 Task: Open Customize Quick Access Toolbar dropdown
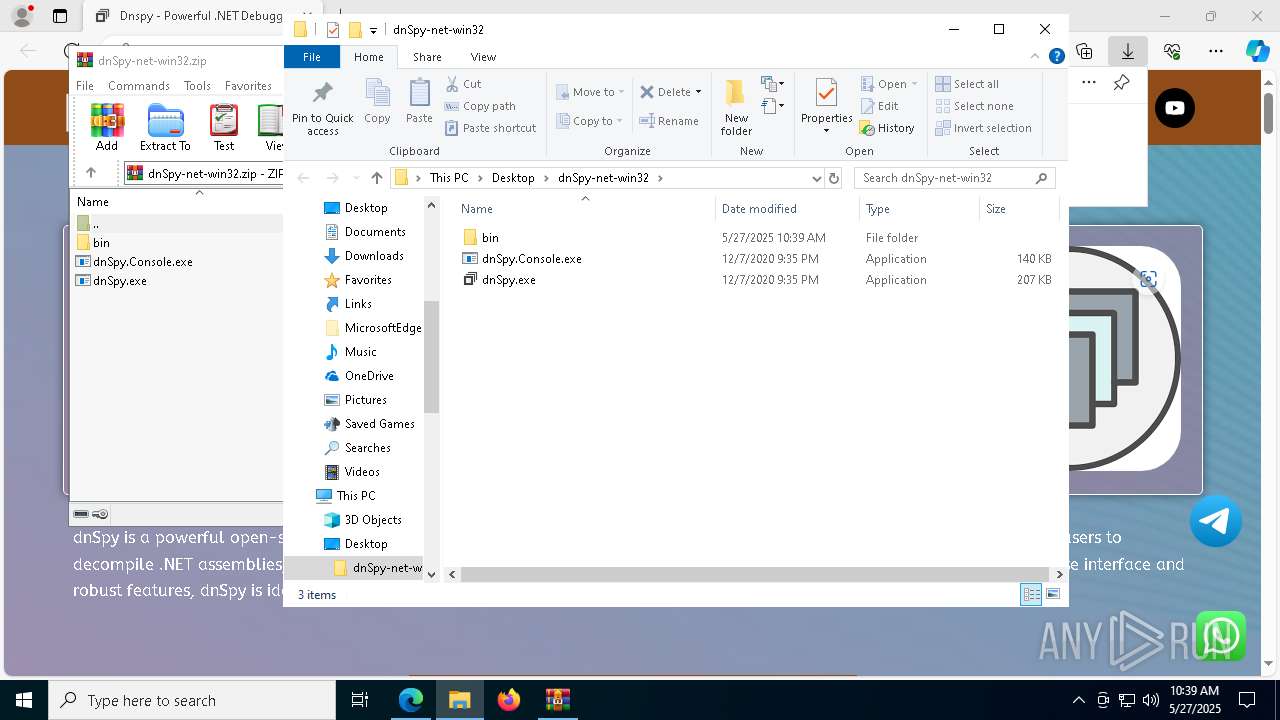click(373, 30)
